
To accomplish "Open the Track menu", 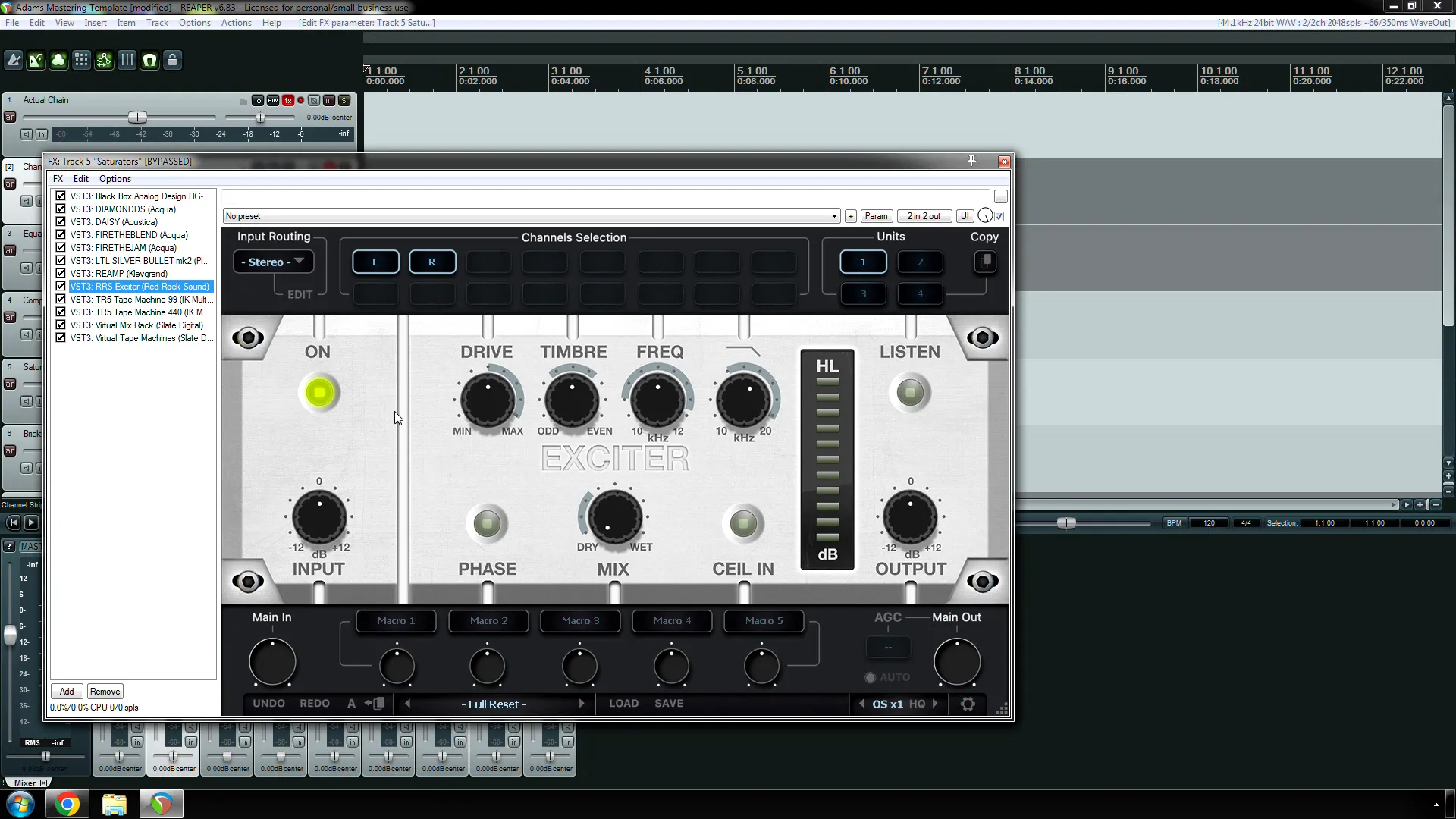I will coord(157,23).
